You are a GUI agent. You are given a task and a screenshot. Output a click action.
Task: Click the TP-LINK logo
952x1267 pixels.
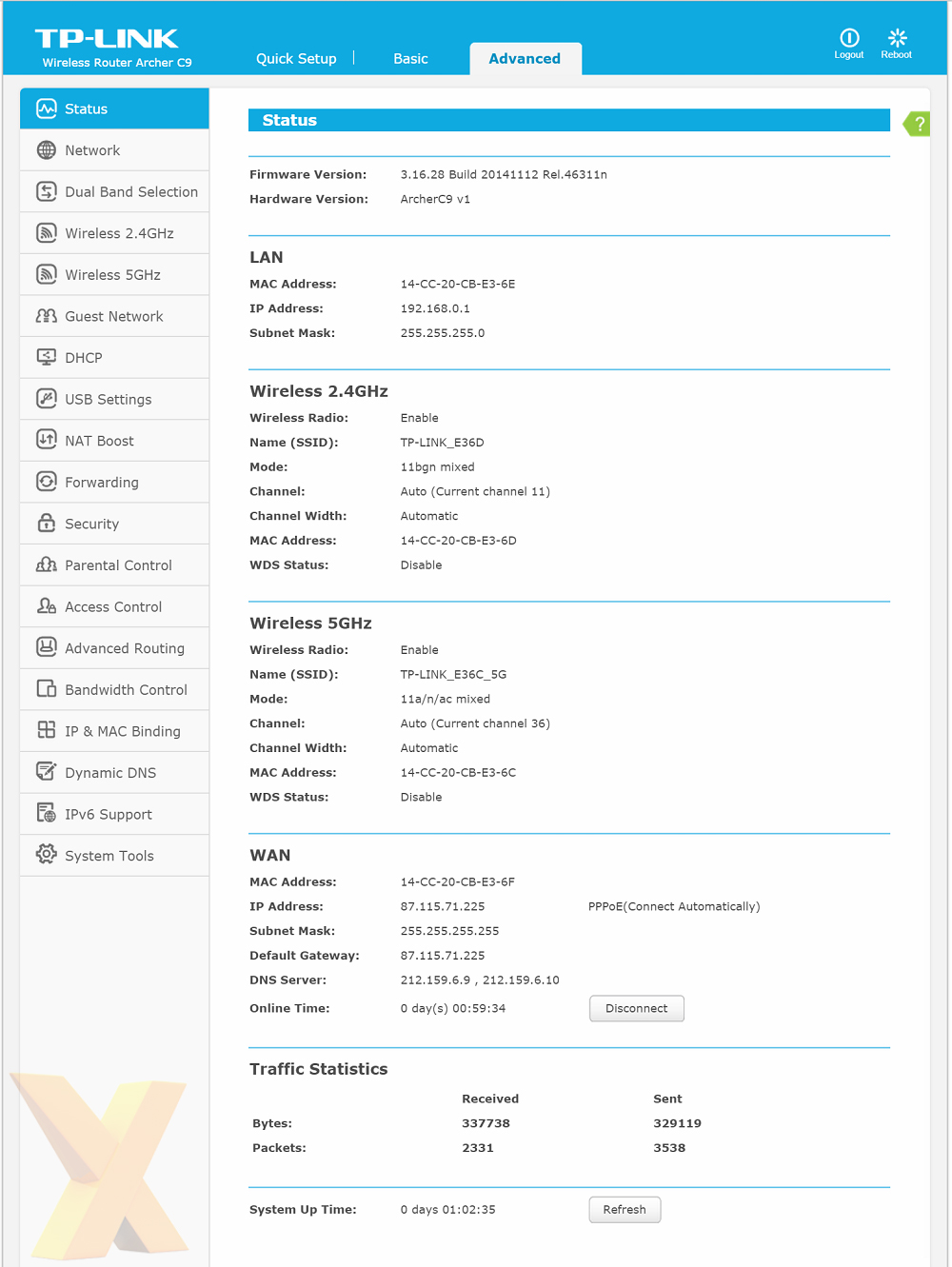click(107, 38)
